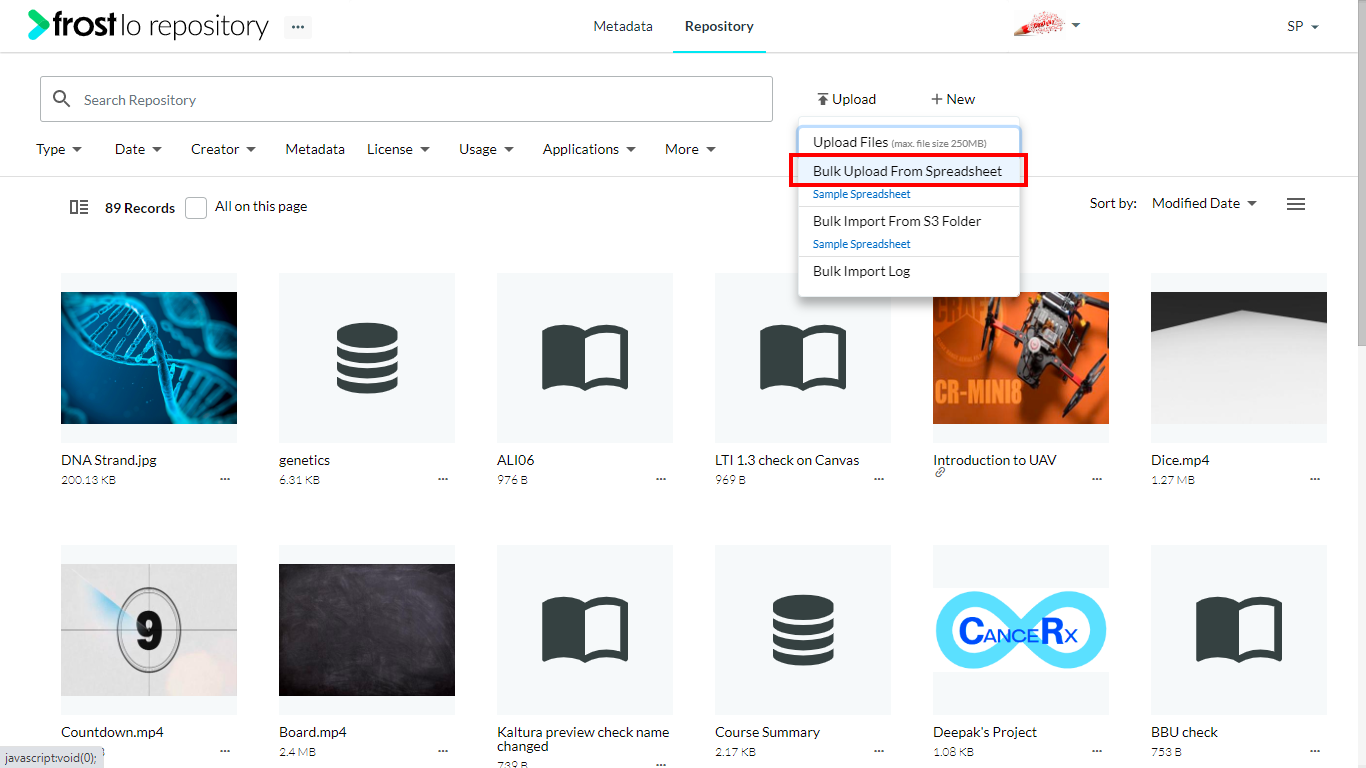Toggle the side panel view icon beside 89 Records

[x=79, y=207]
